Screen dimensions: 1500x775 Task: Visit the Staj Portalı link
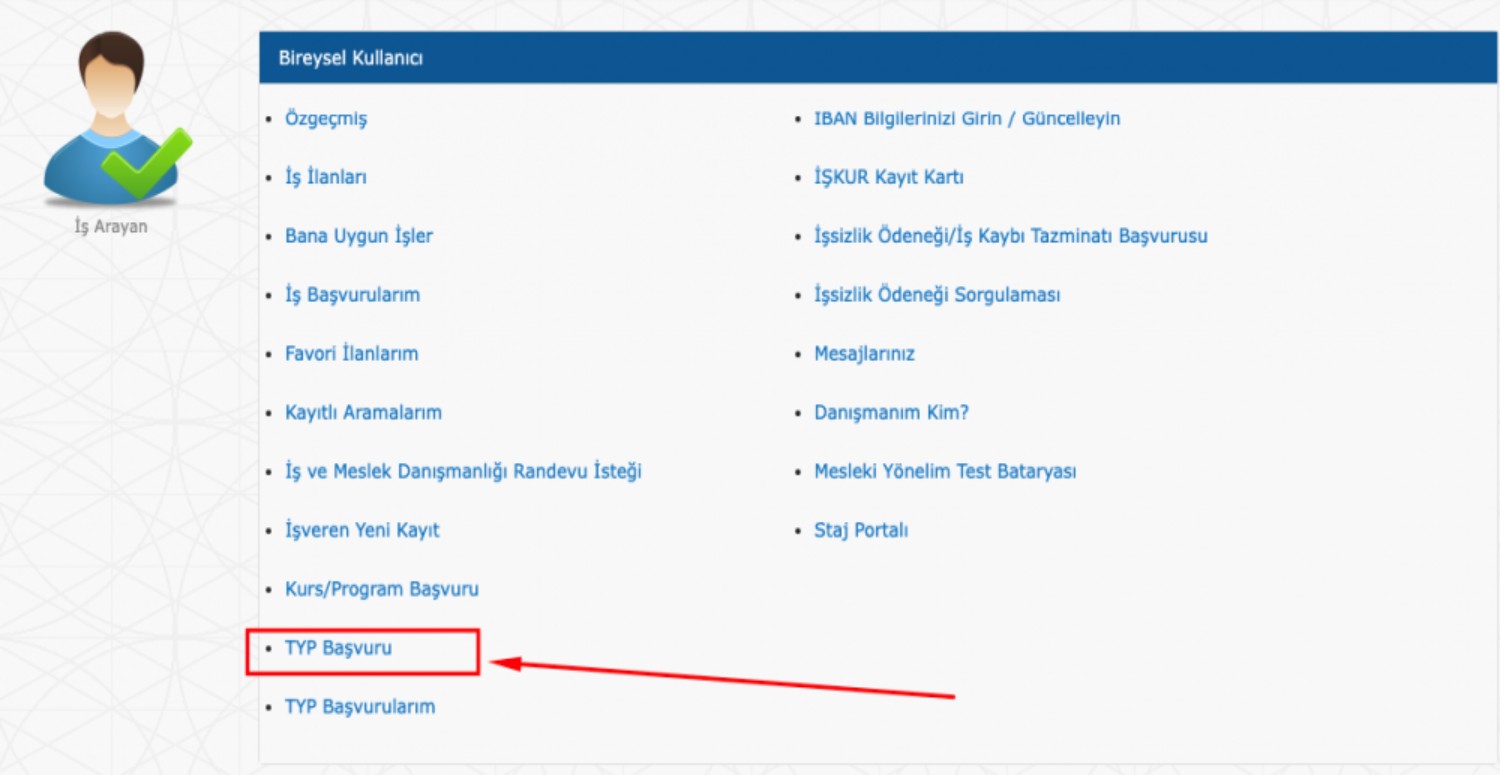[861, 530]
